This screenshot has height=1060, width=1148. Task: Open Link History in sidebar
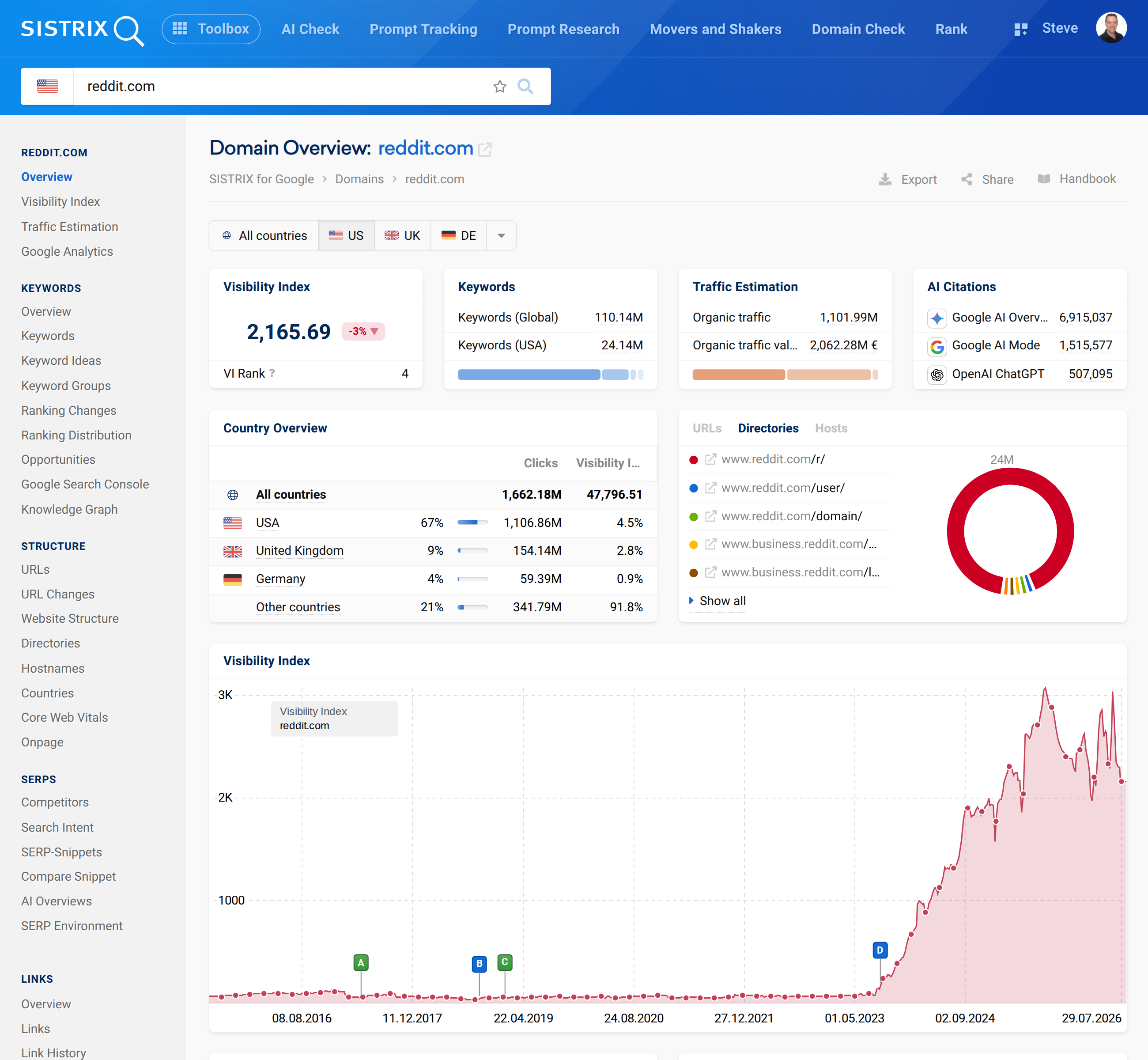click(x=53, y=1052)
